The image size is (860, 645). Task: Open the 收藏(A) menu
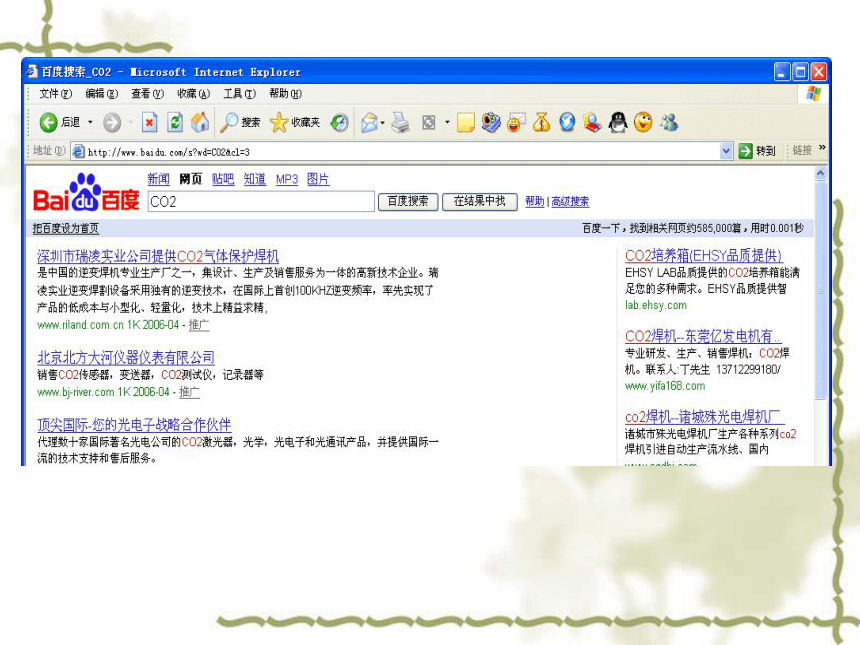click(x=193, y=94)
